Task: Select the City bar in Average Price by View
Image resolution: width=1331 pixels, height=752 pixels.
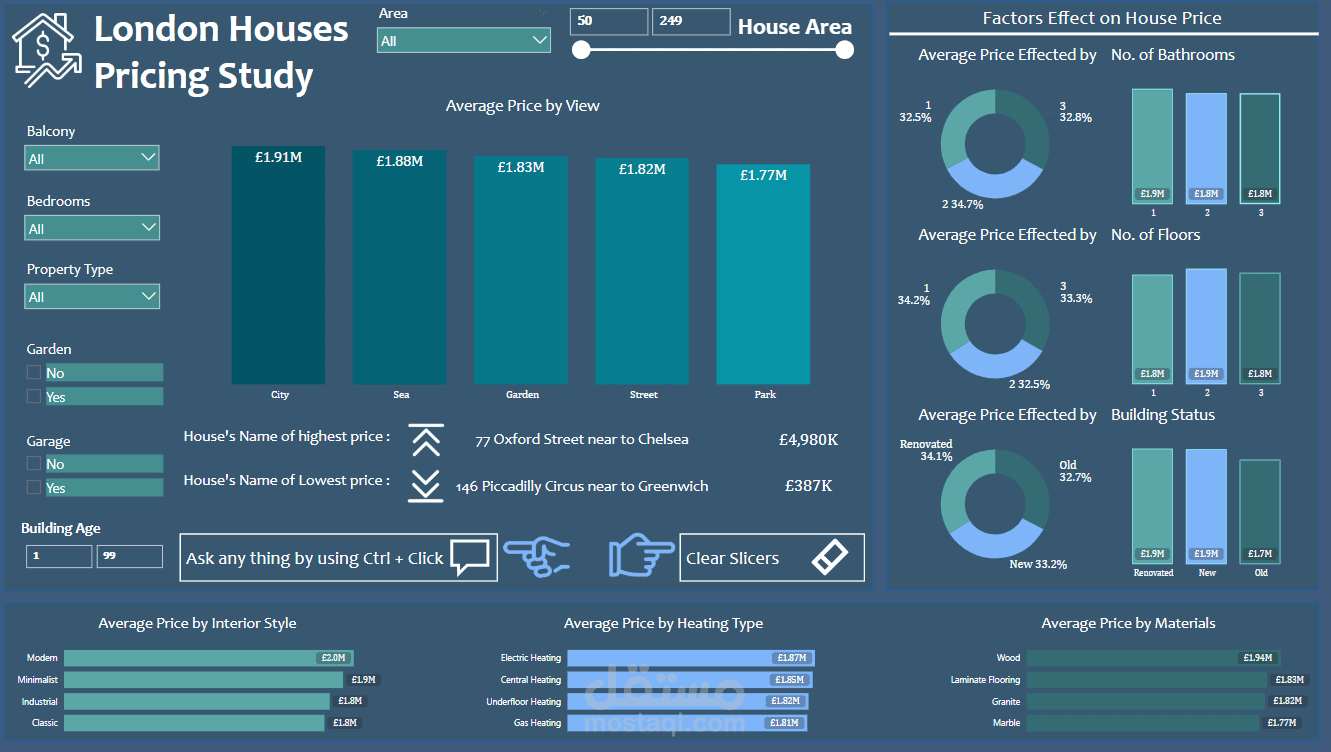Action: click(279, 265)
